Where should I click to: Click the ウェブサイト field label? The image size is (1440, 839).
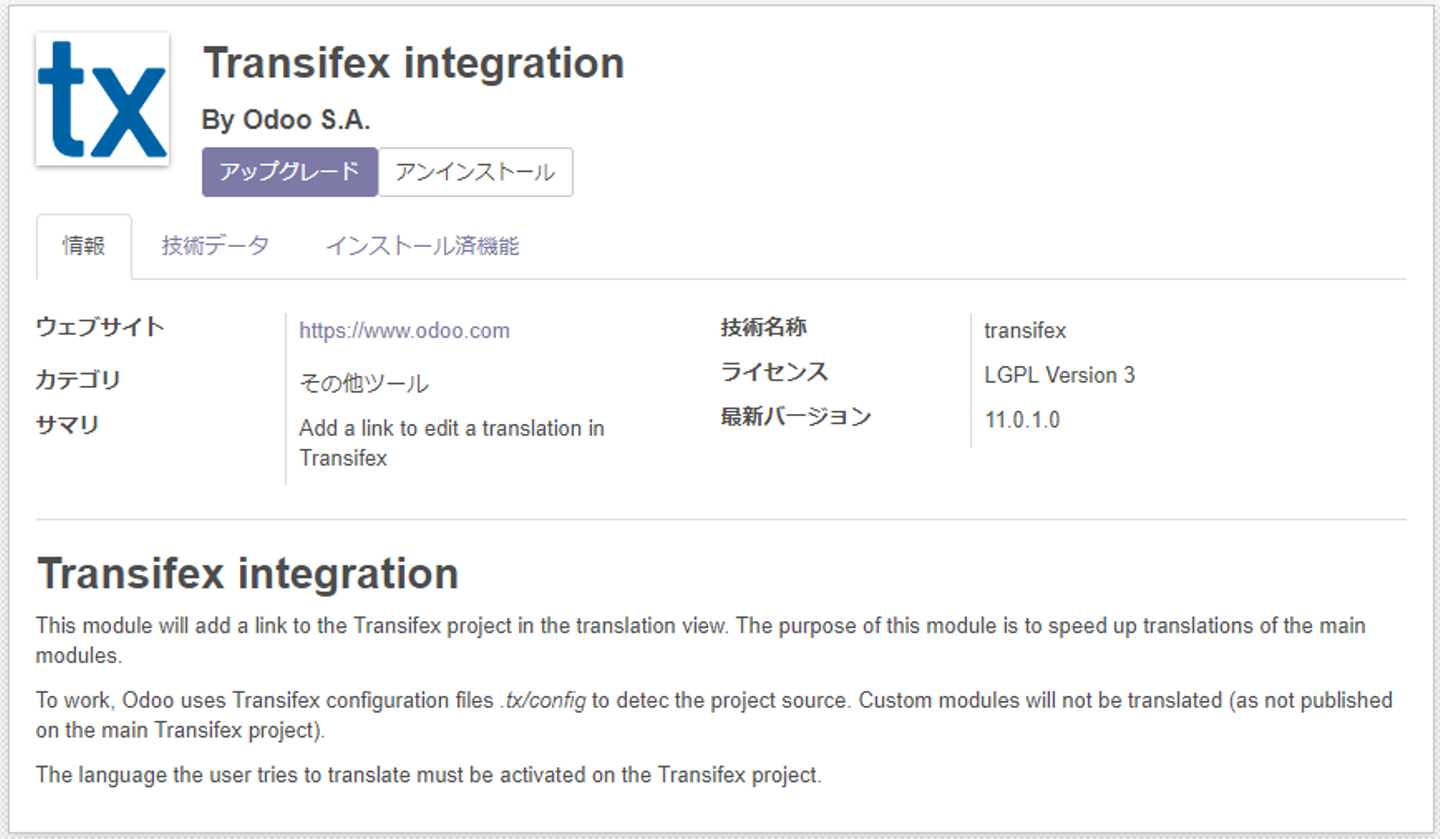point(100,327)
